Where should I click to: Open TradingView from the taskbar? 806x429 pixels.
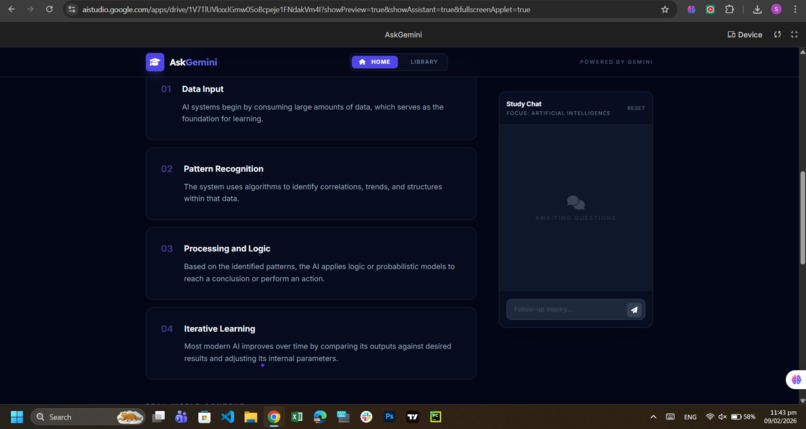tap(412, 417)
